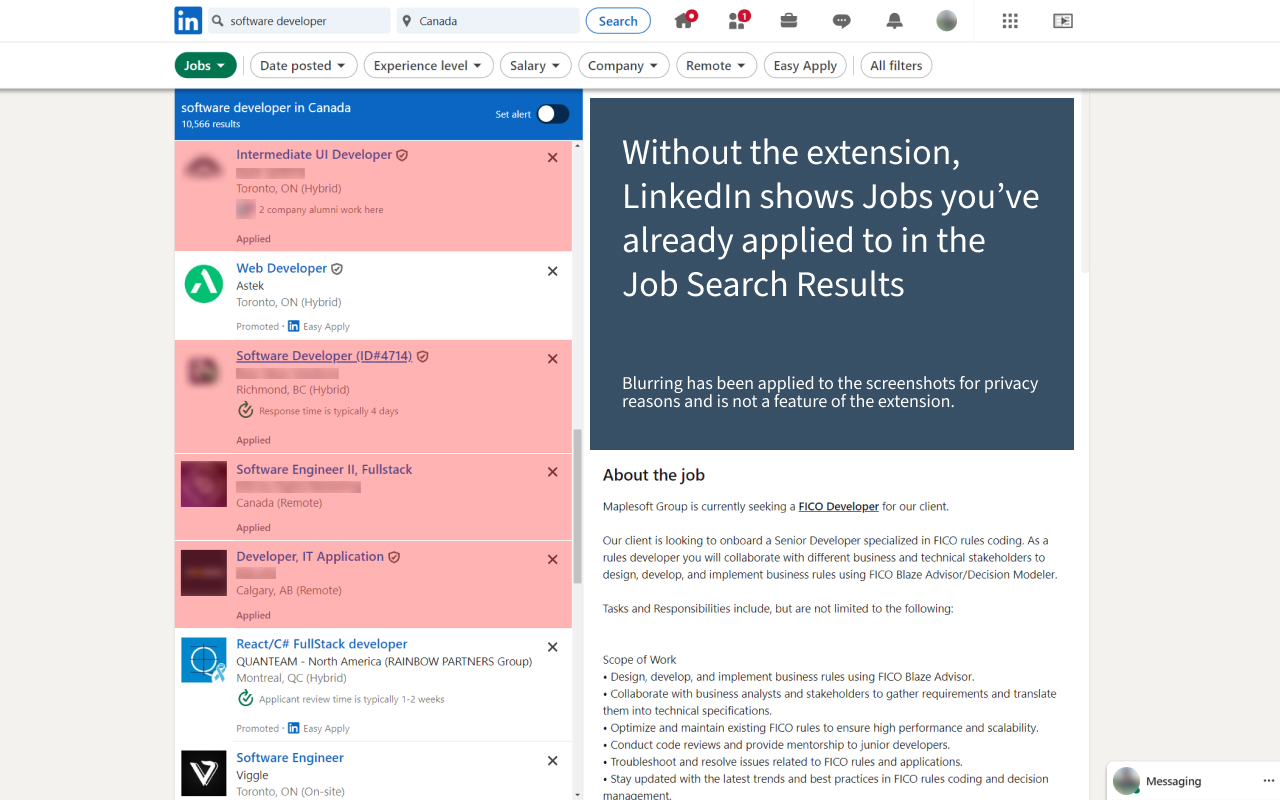Screen dimensions: 1280x800
Task: Dismiss the Developer, IT Application job
Action: point(553,560)
